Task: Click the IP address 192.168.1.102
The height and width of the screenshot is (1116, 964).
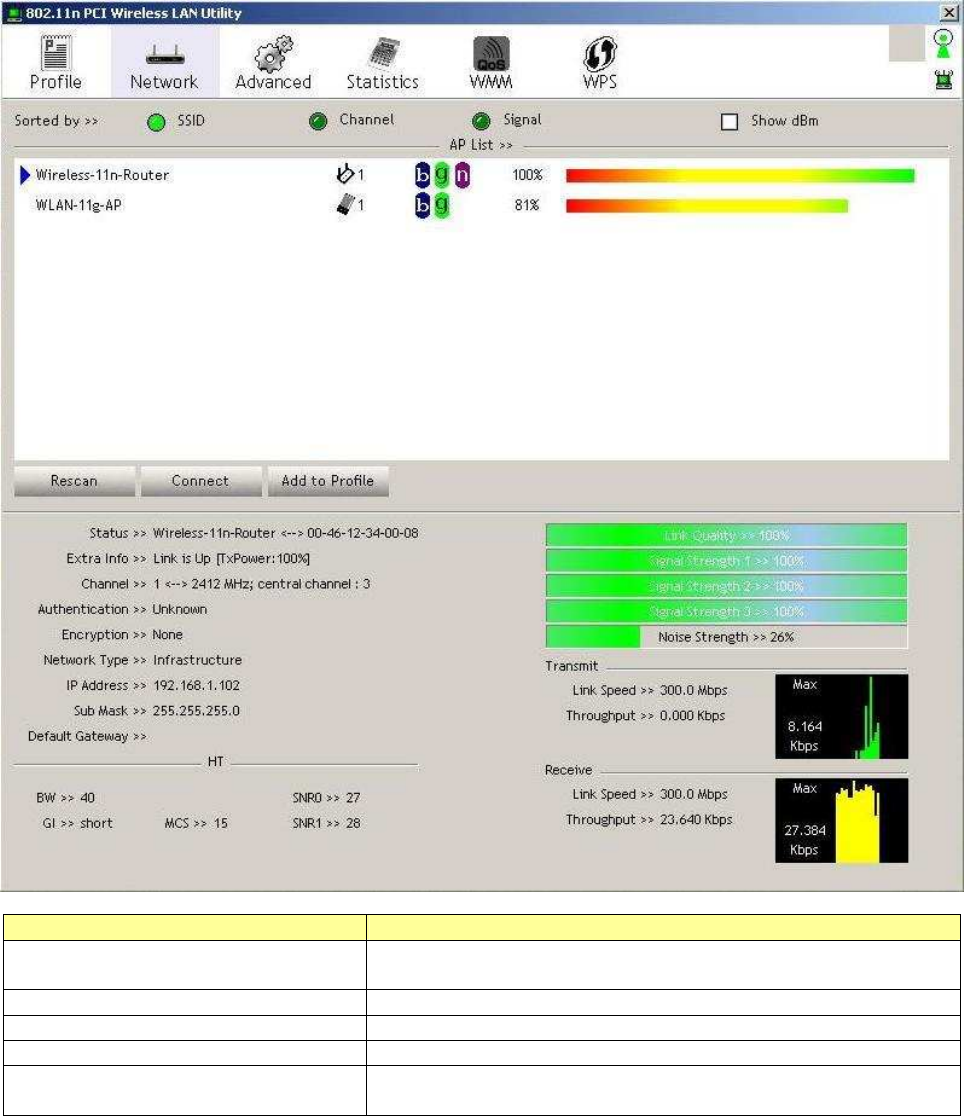Action: pyautogui.click(x=197, y=685)
